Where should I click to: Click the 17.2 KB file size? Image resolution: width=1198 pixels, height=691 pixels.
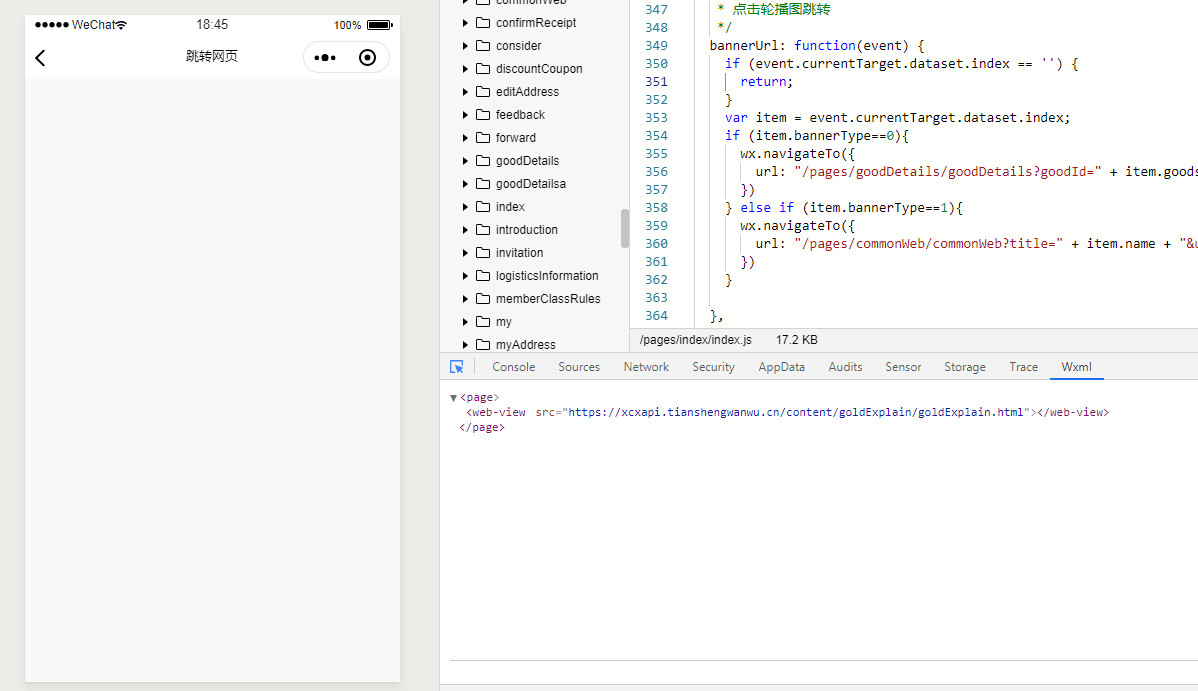coord(797,340)
